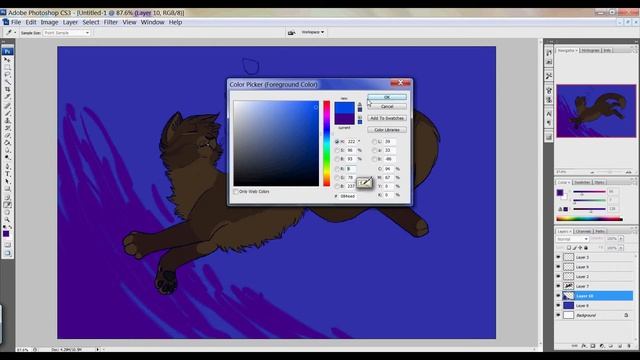The image size is (640, 360).
Task: Click the Add layer style fx icon
Action: (x=584, y=346)
